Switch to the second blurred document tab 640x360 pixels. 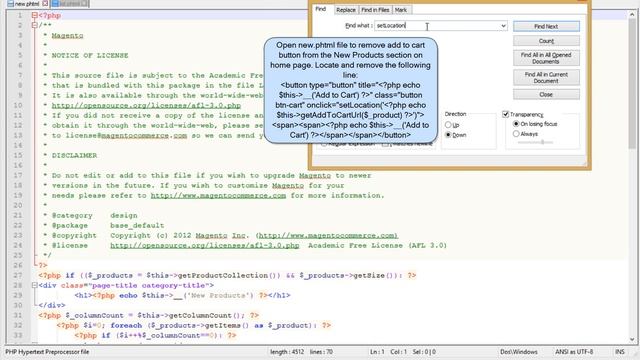point(69,4)
